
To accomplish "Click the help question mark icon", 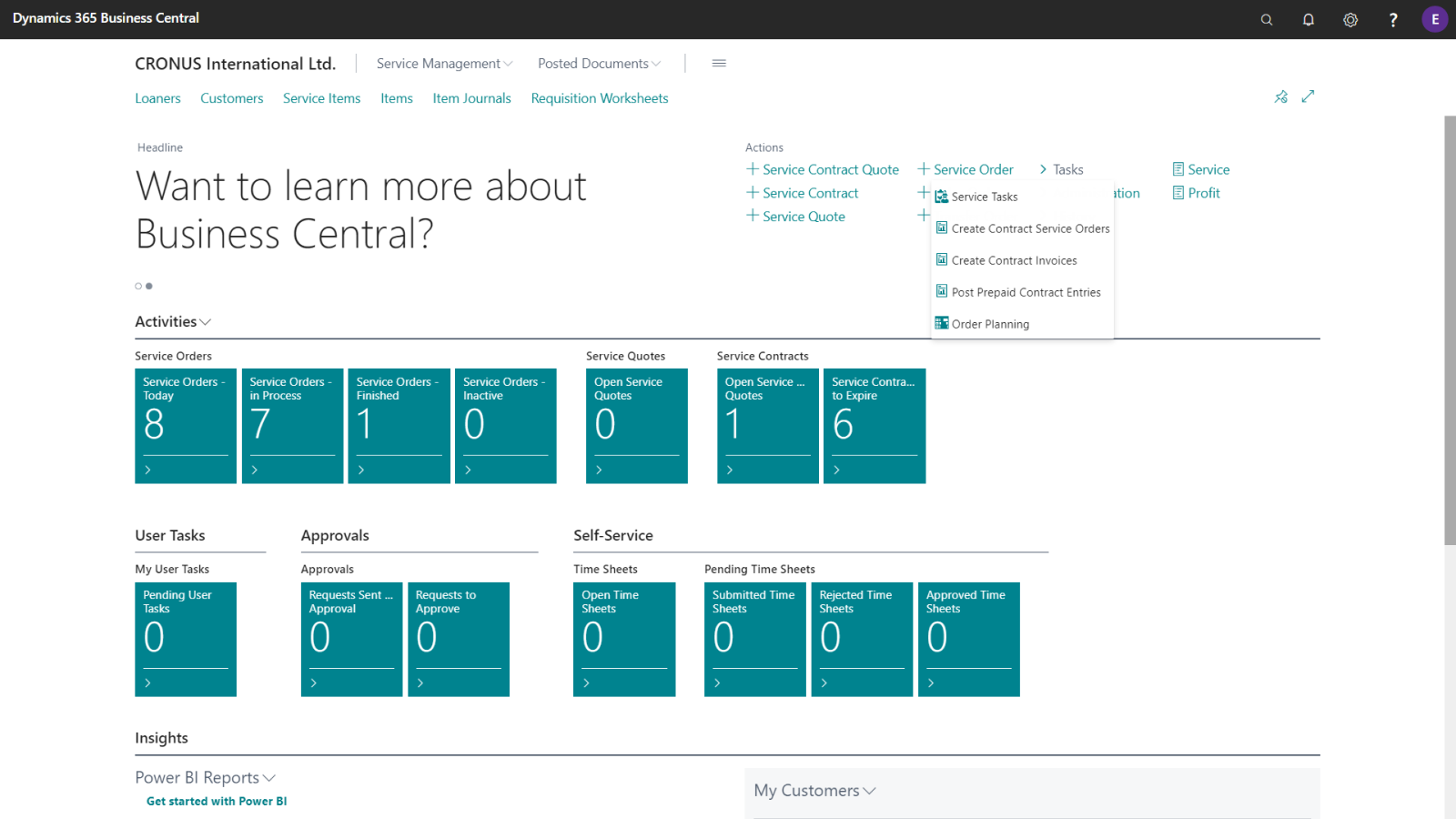I will 1392,19.
